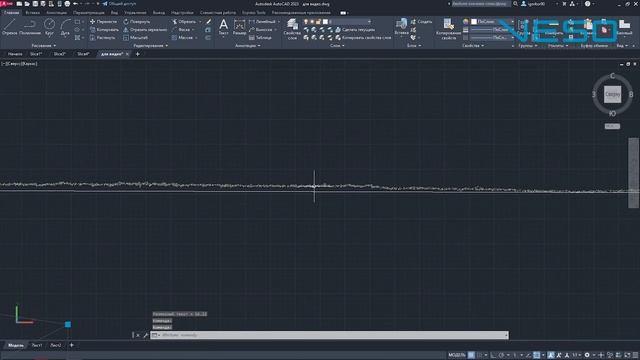This screenshot has height=360, width=640.
Task: Expand the Свойства panel
Action: click(x=473, y=46)
